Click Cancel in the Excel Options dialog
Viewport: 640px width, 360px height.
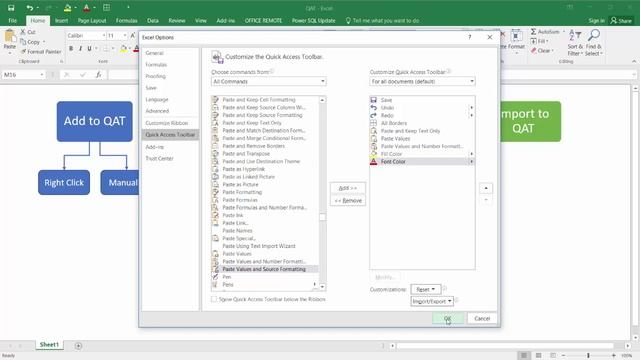(482, 318)
